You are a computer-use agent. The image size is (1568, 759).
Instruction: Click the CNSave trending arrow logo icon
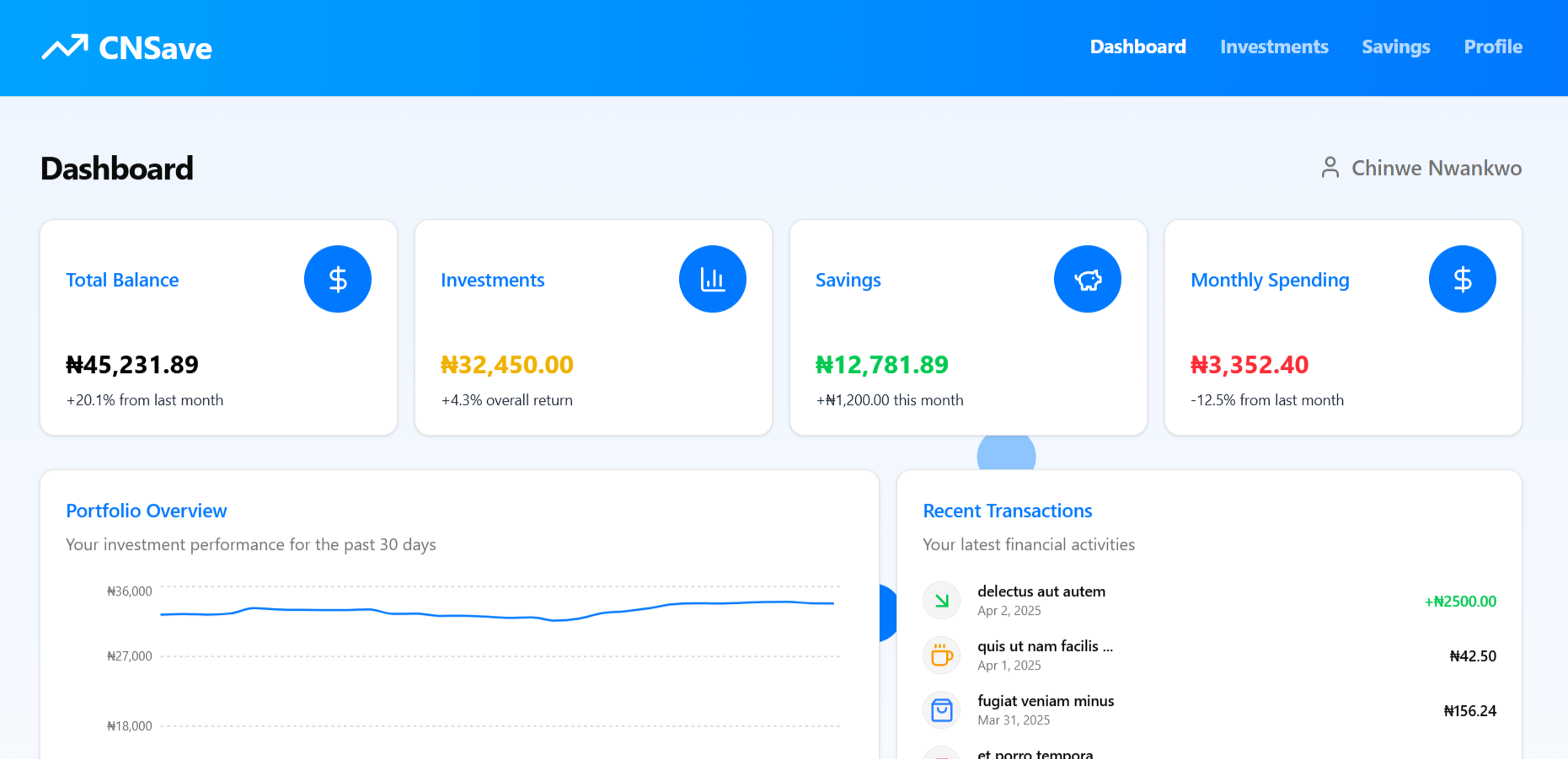coord(65,47)
